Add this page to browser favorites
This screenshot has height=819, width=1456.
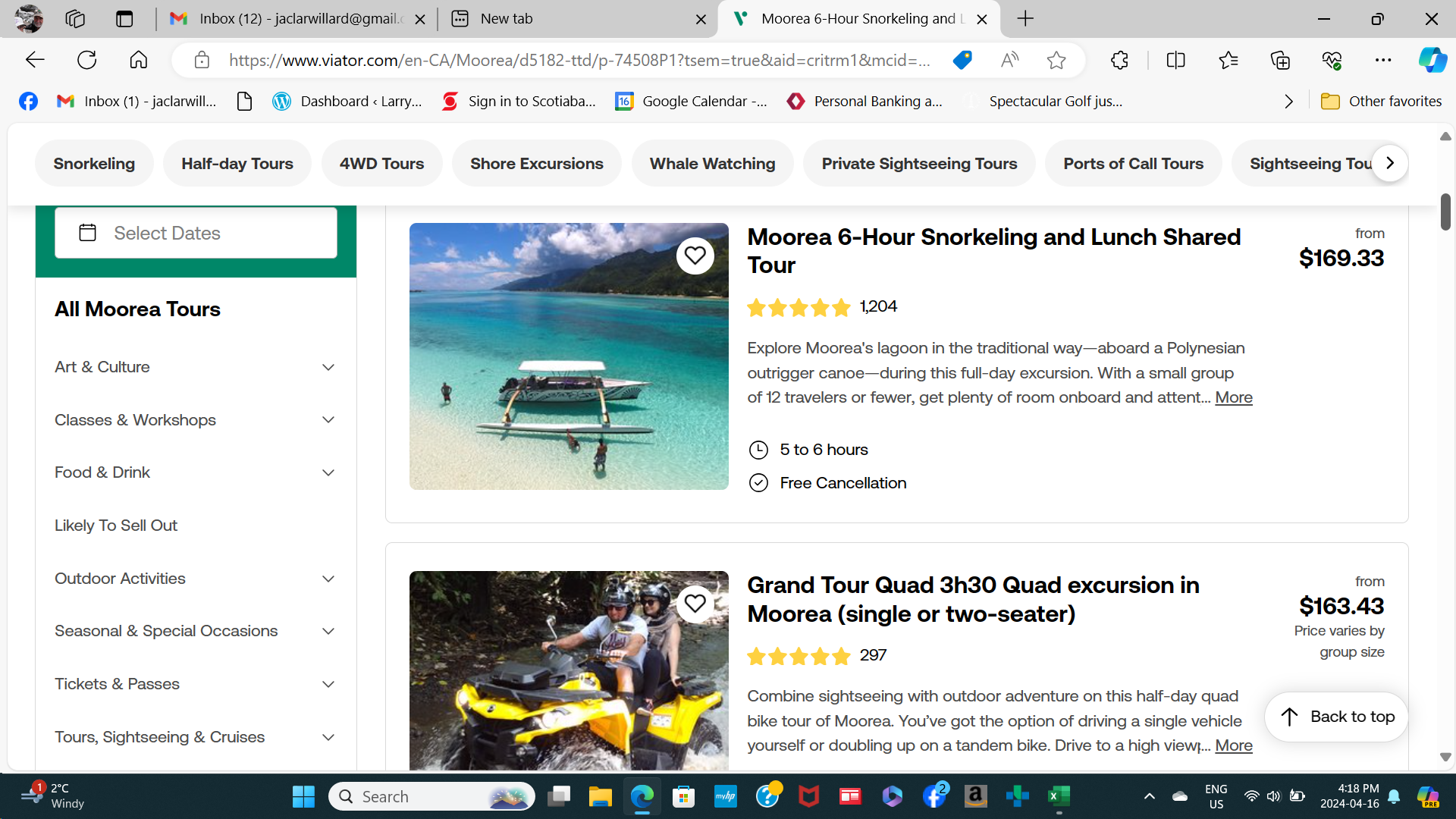[1056, 60]
